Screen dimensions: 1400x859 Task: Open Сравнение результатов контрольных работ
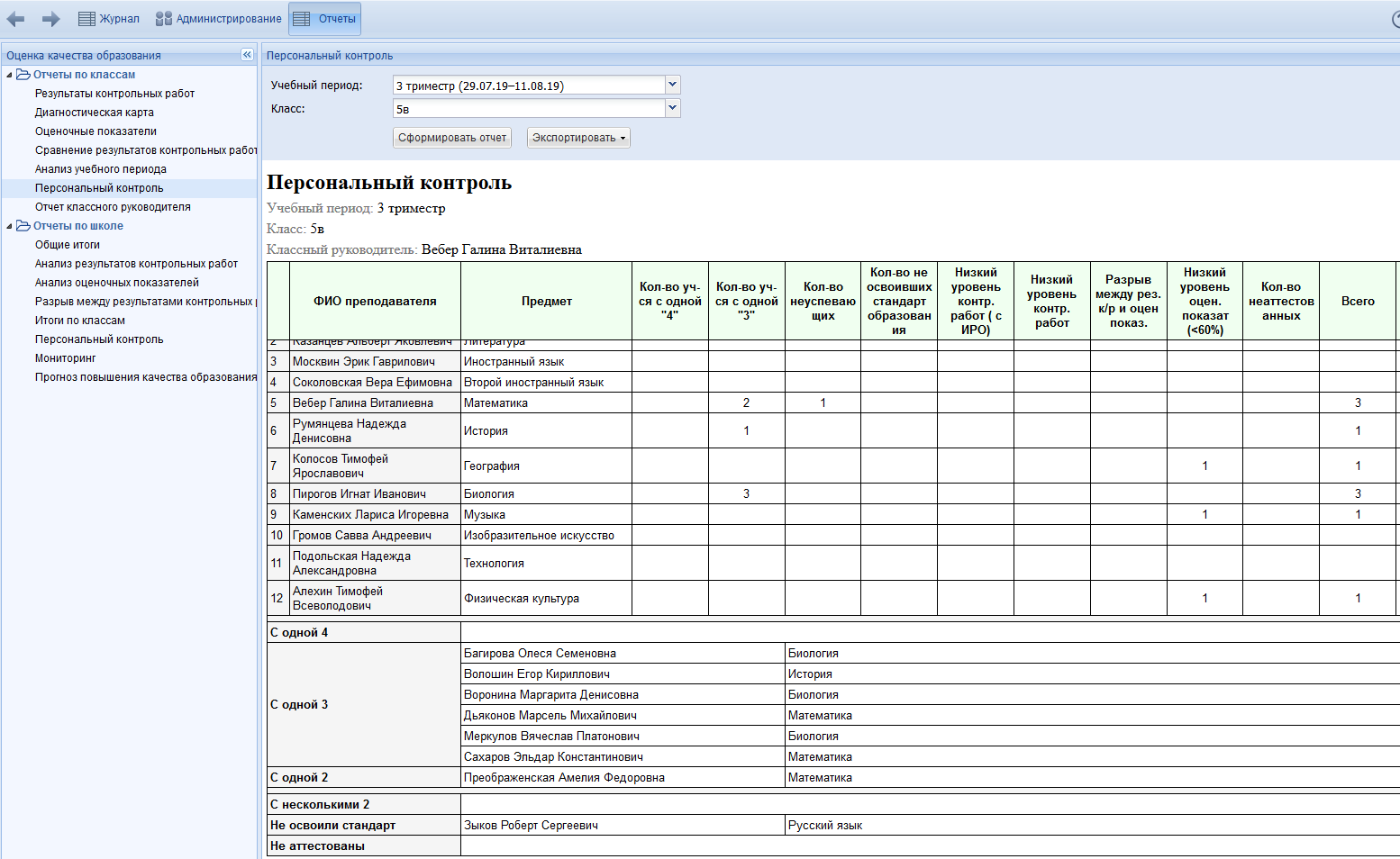(x=146, y=150)
